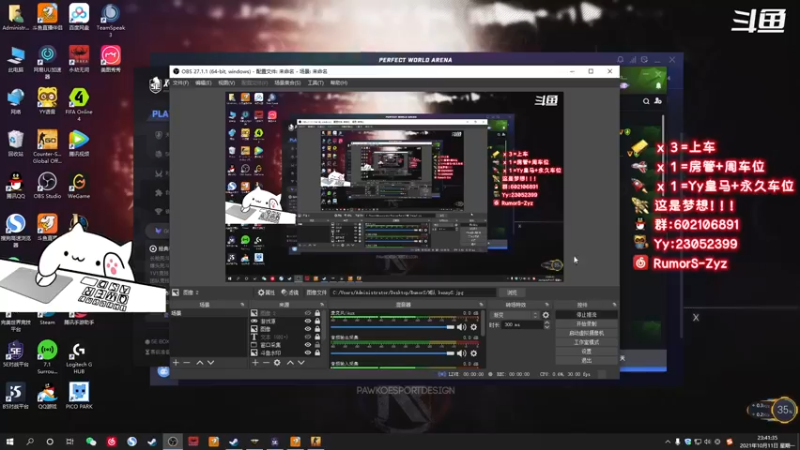This screenshot has width=800, height=450.
Task: Open source Filters button in OBS toolbar
Action: (290, 292)
